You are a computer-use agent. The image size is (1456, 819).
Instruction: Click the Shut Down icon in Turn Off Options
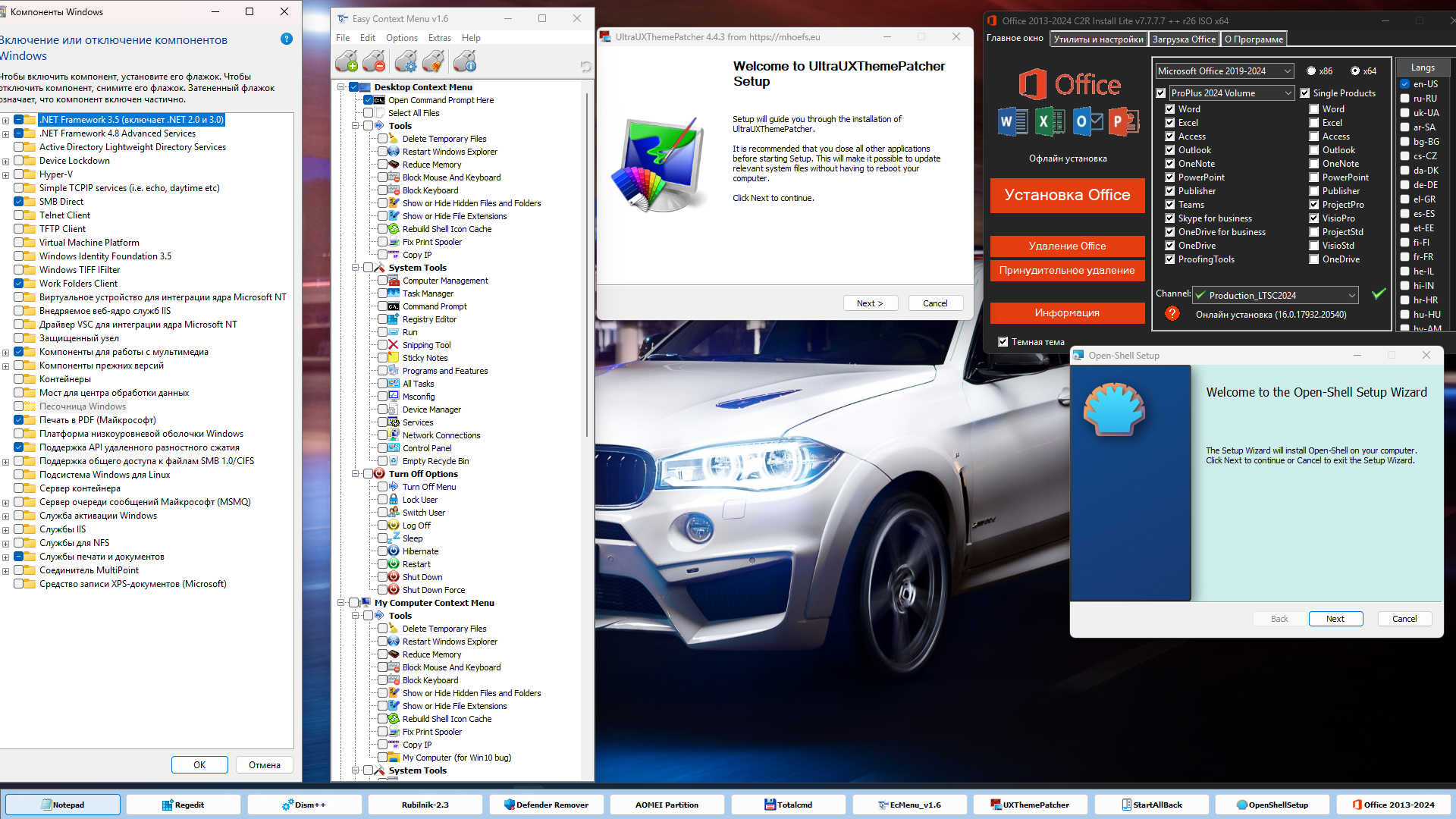pyautogui.click(x=394, y=577)
